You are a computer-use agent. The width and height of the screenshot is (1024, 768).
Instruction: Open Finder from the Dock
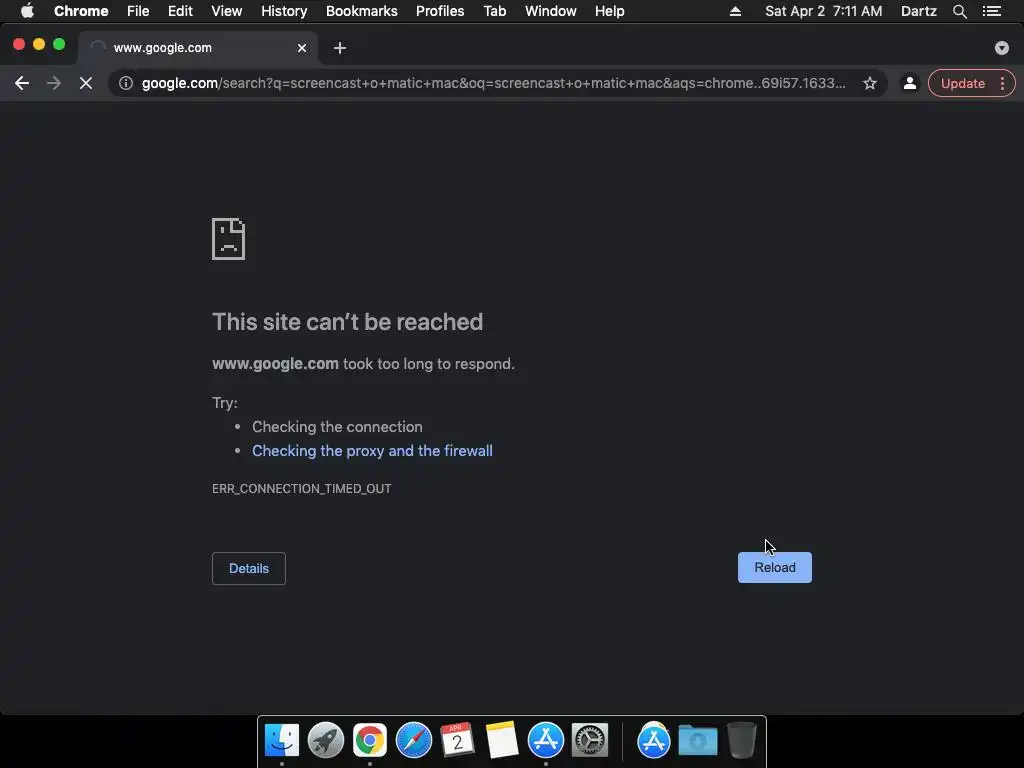(x=281, y=741)
